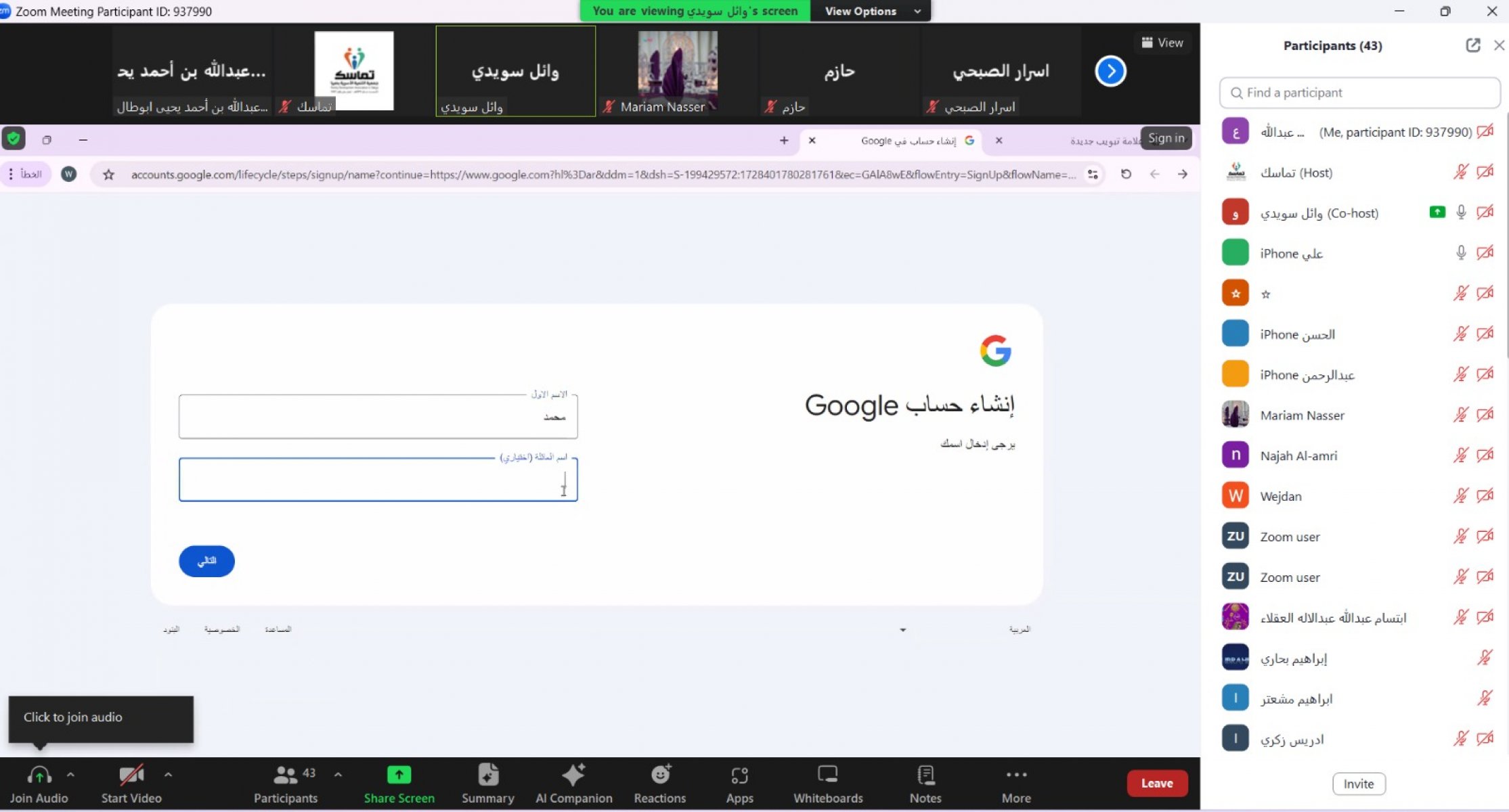The height and width of the screenshot is (812, 1509).
Task: Toggle microphone for علي iPhone participant
Action: click(1461, 253)
